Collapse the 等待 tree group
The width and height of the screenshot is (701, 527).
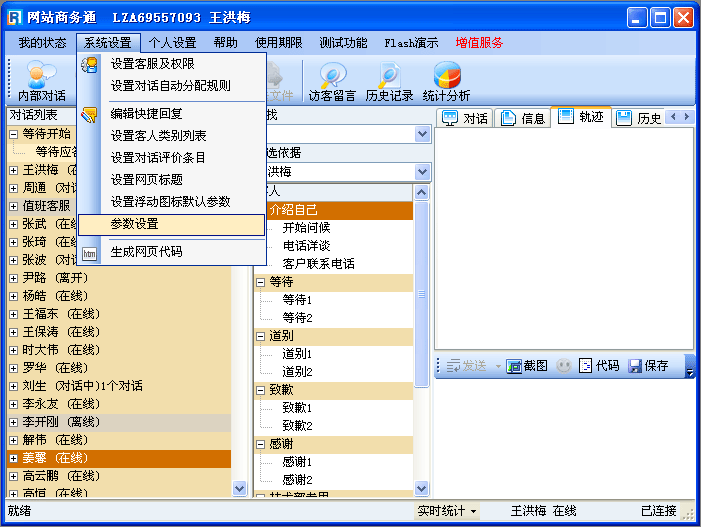tap(261, 282)
